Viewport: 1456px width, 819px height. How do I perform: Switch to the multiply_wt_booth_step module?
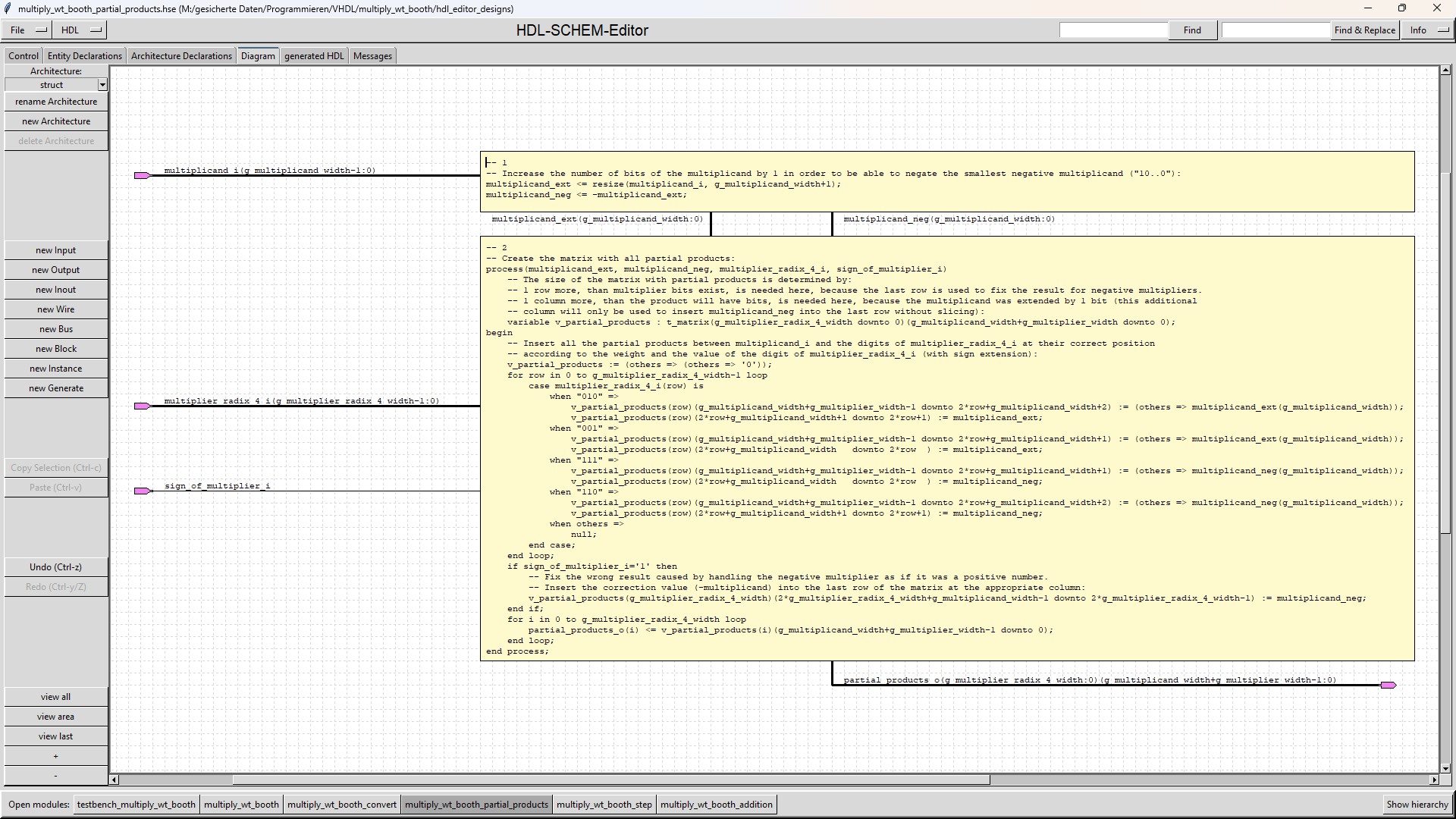(x=604, y=805)
